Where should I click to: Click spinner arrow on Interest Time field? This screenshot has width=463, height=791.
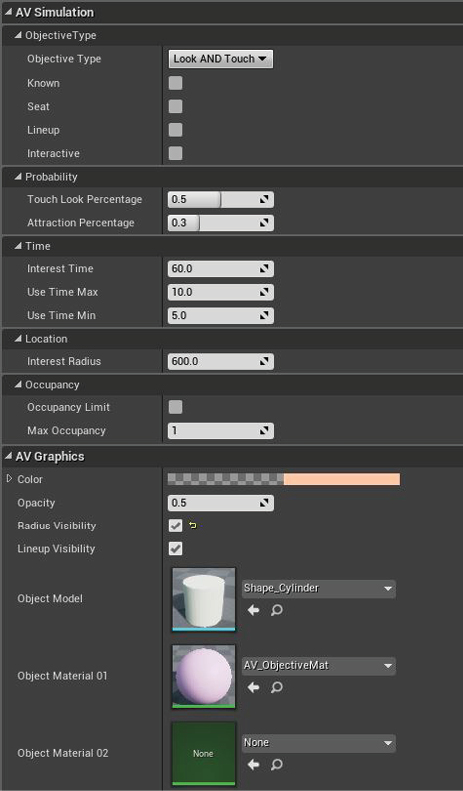click(x=264, y=269)
